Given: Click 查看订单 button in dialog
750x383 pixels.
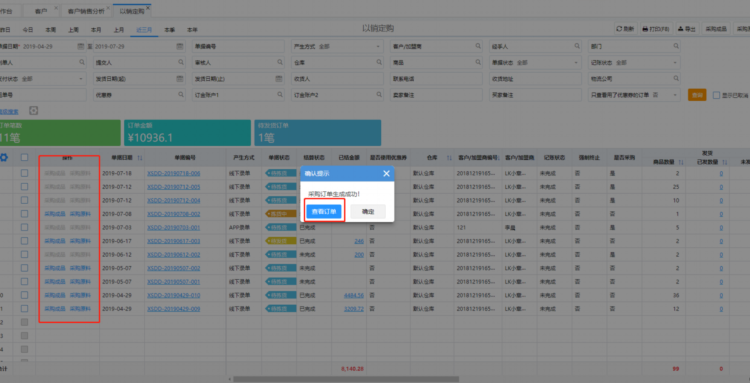Looking at the screenshot, I should click(324, 211).
